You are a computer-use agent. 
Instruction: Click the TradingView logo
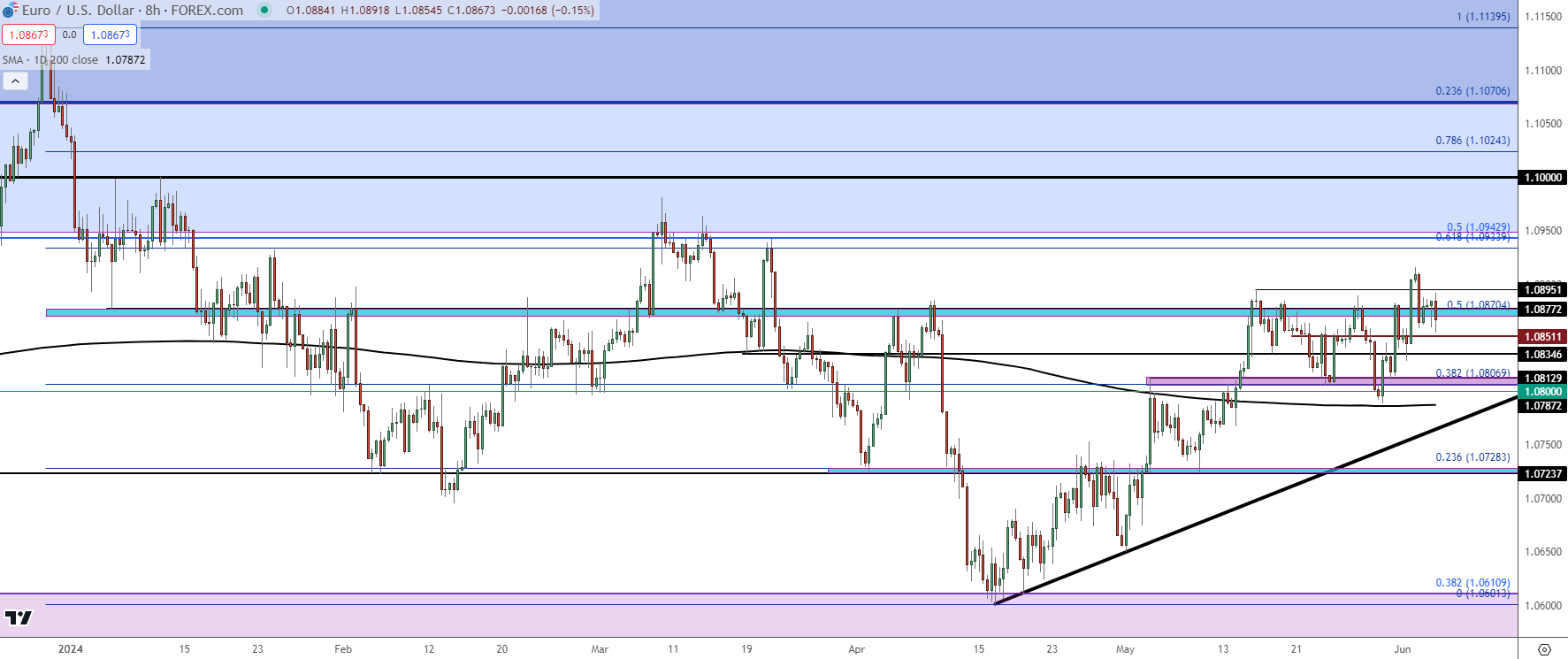click(18, 617)
